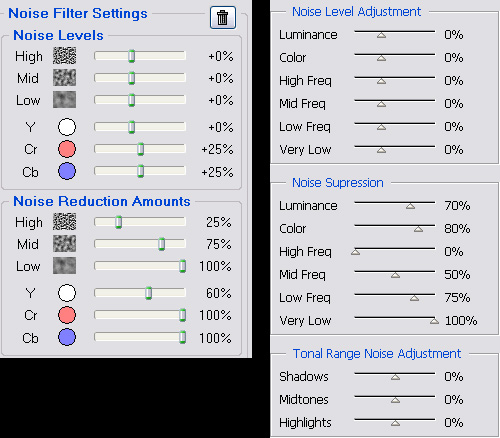Click the Very Low suppression slider thumb at 100%
The height and width of the screenshot is (438, 500).
(x=434, y=321)
